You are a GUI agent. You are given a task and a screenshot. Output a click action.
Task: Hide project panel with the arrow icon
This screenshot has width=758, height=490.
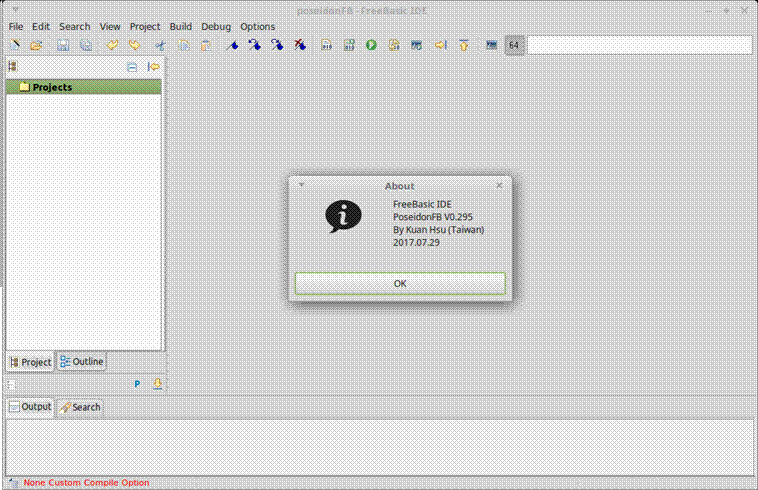point(154,67)
